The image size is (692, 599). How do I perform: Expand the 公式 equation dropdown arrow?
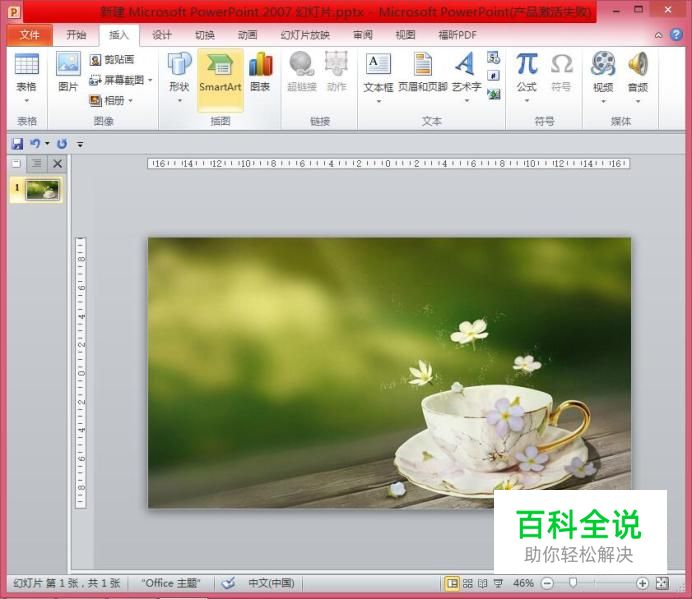point(527,101)
